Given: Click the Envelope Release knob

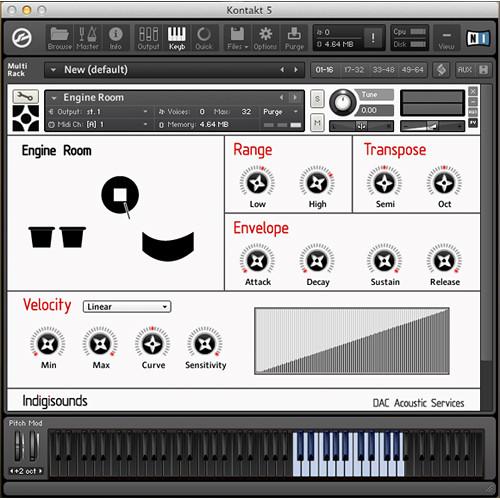Looking at the screenshot, I should tap(444, 260).
